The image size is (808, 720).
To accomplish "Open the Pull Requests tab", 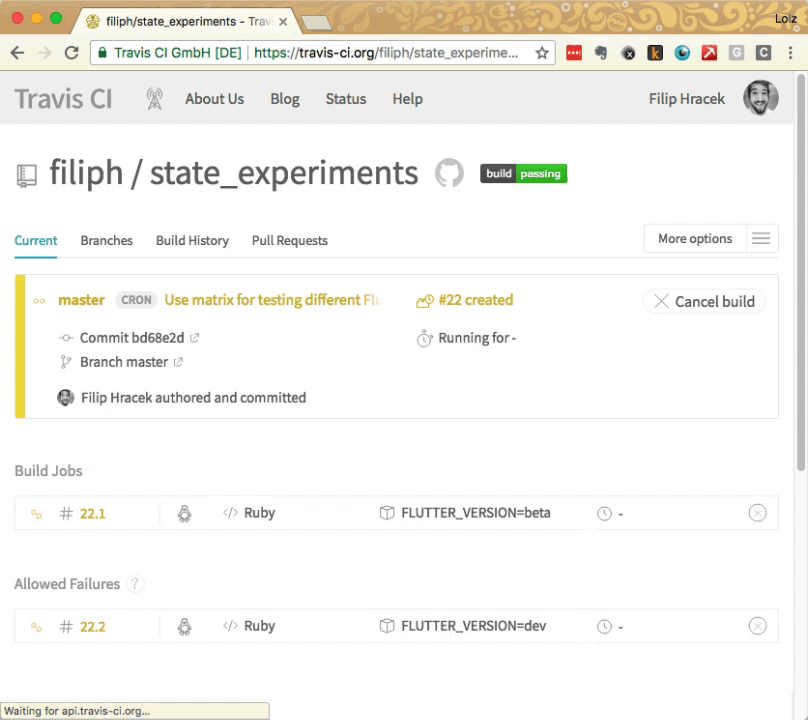I will [x=290, y=241].
